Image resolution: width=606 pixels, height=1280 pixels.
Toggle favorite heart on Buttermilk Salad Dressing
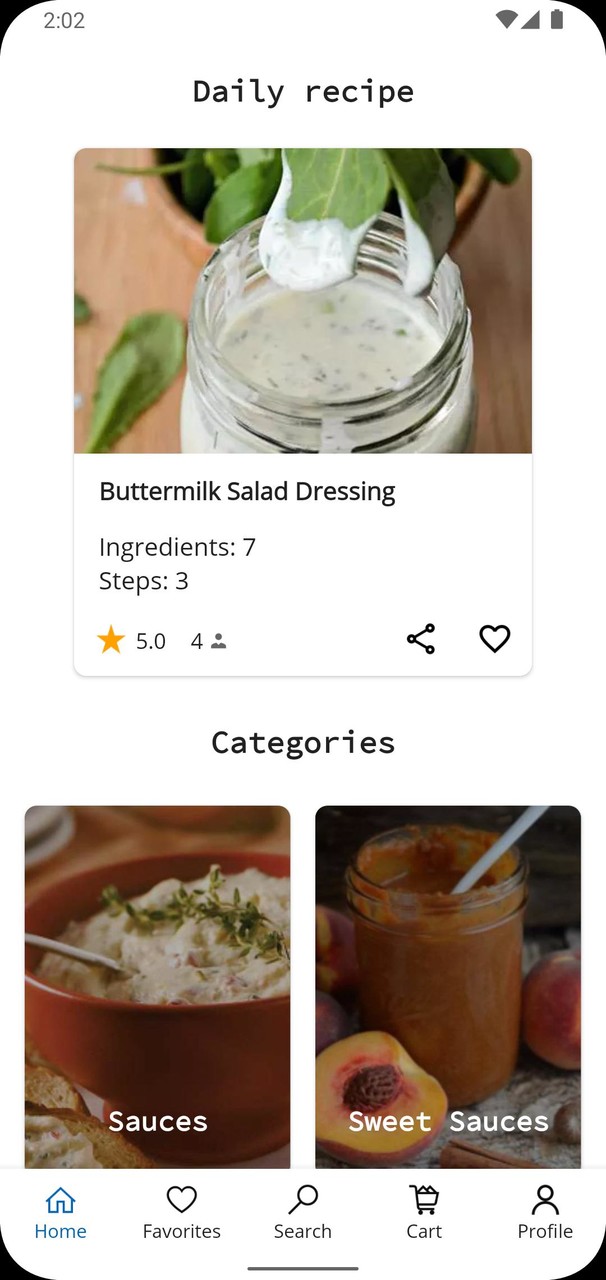(x=495, y=638)
